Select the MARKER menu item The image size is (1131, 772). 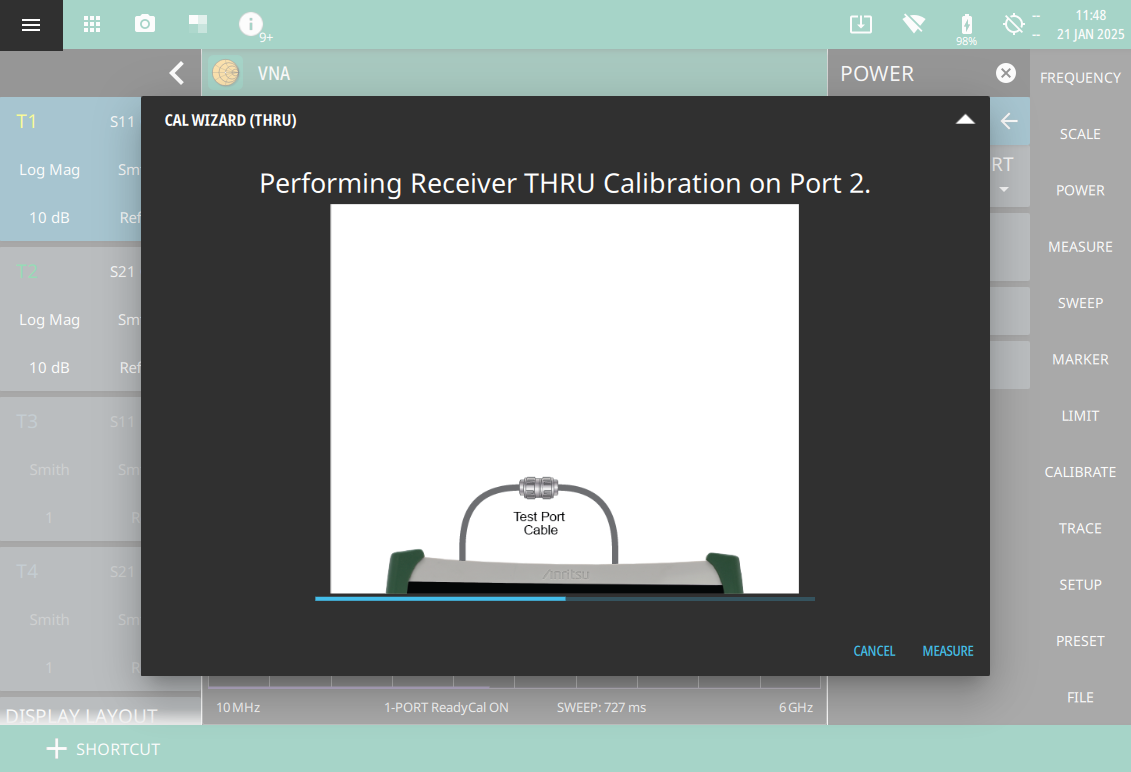coord(1080,359)
